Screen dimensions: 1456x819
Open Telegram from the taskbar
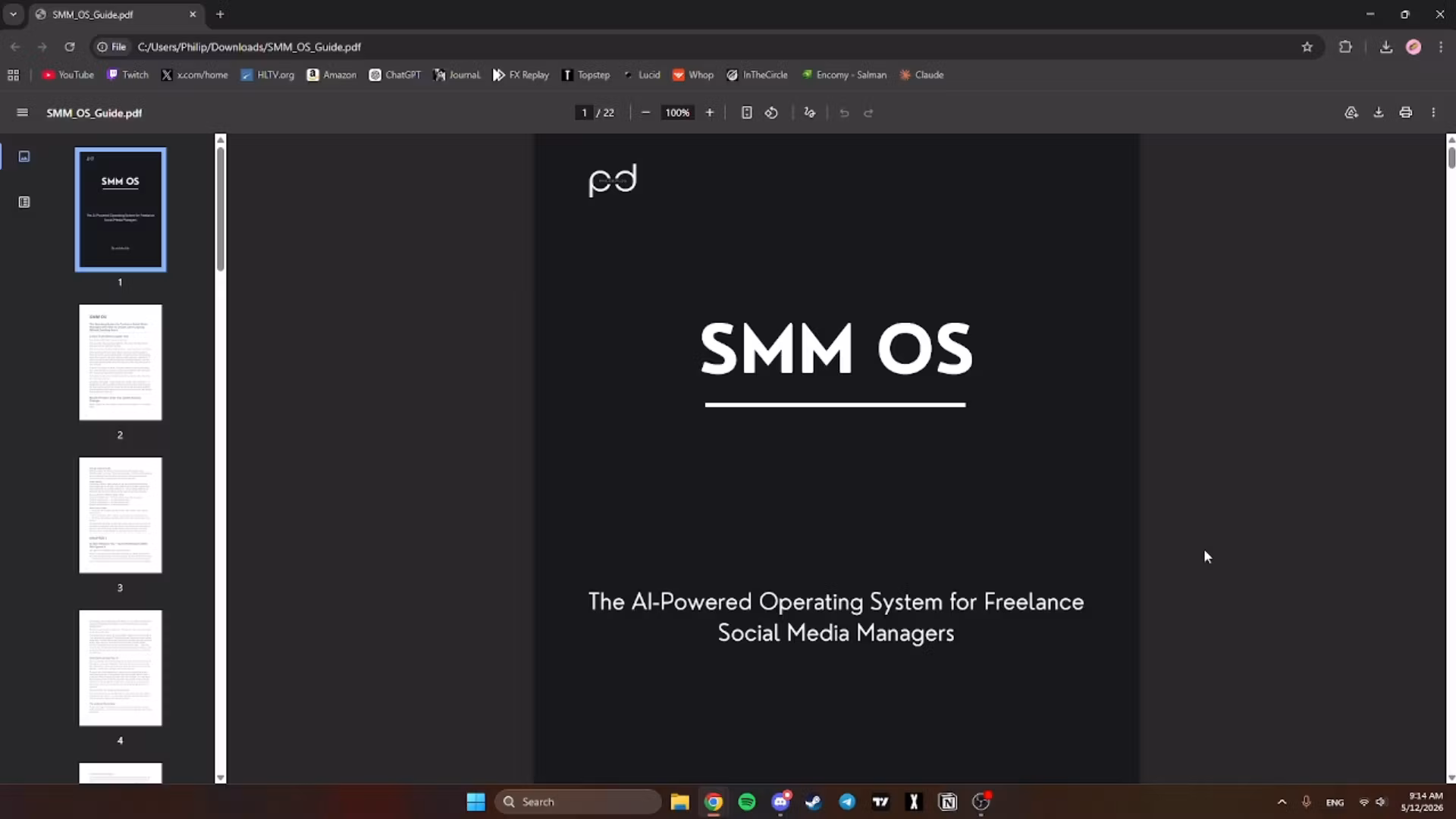click(847, 802)
